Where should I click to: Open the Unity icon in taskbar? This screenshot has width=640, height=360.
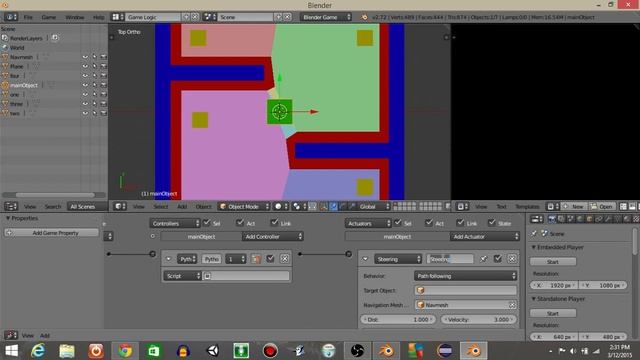[x=213, y=351]
